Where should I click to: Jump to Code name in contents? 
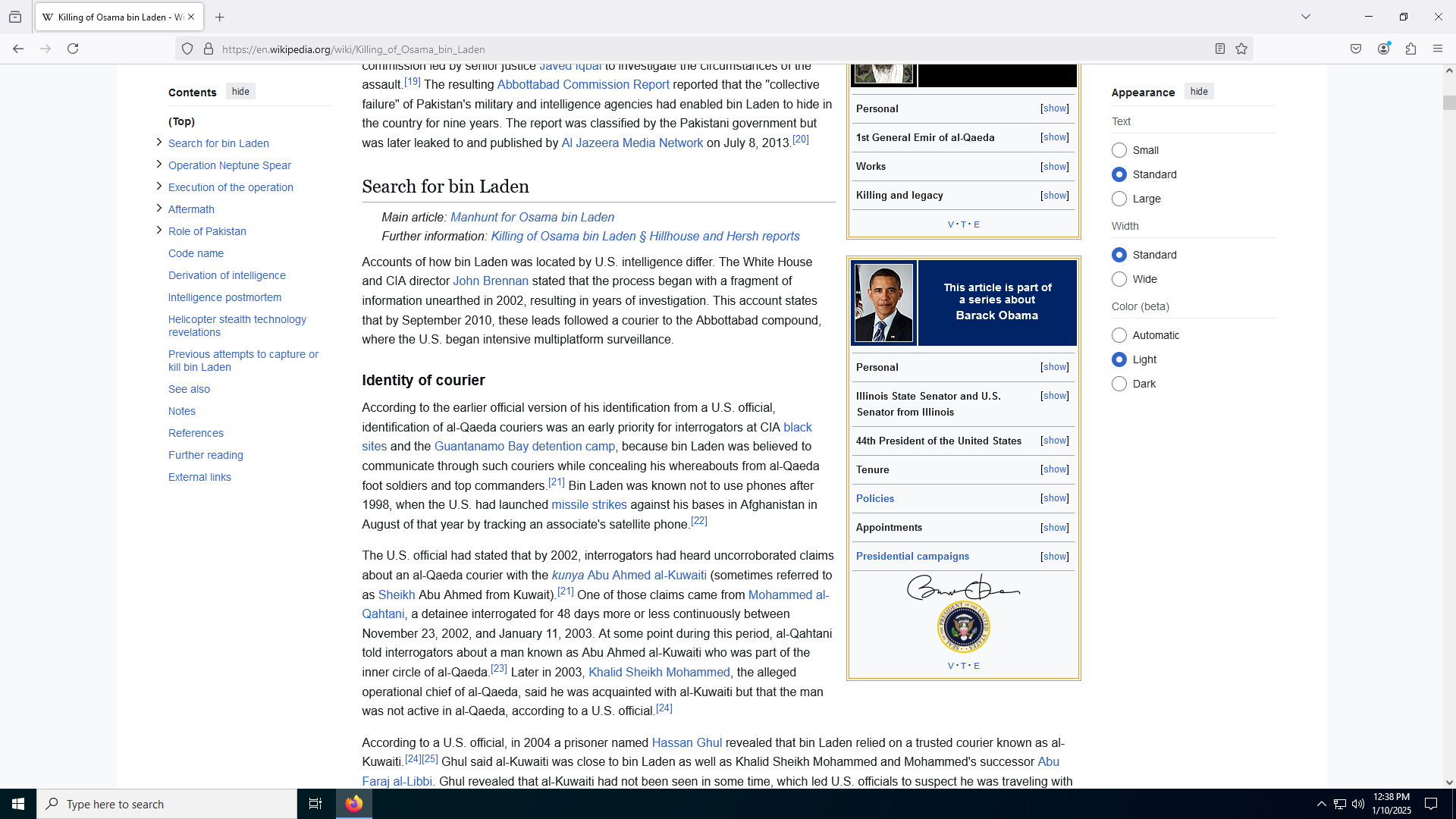(x=196, y=253)
